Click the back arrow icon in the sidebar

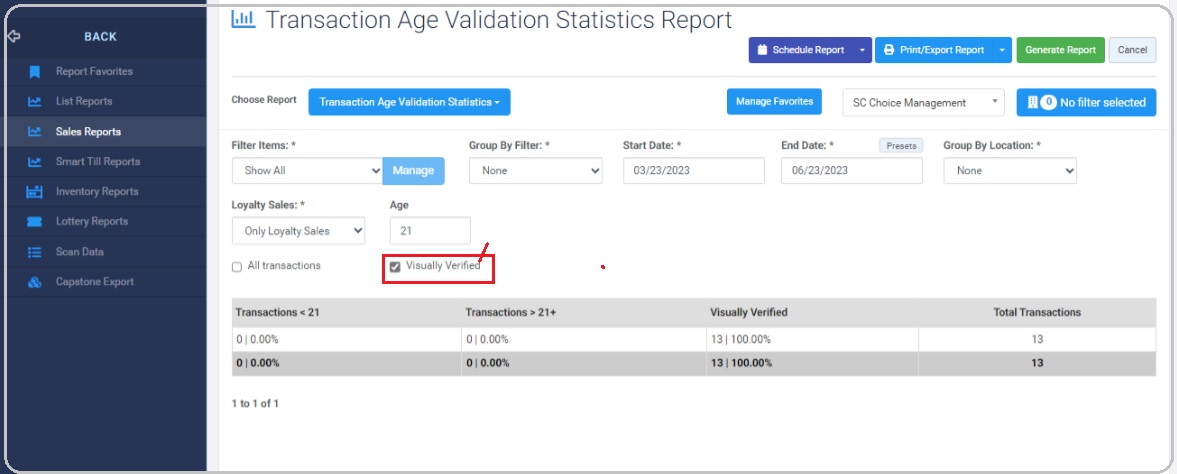pos(13,36)
